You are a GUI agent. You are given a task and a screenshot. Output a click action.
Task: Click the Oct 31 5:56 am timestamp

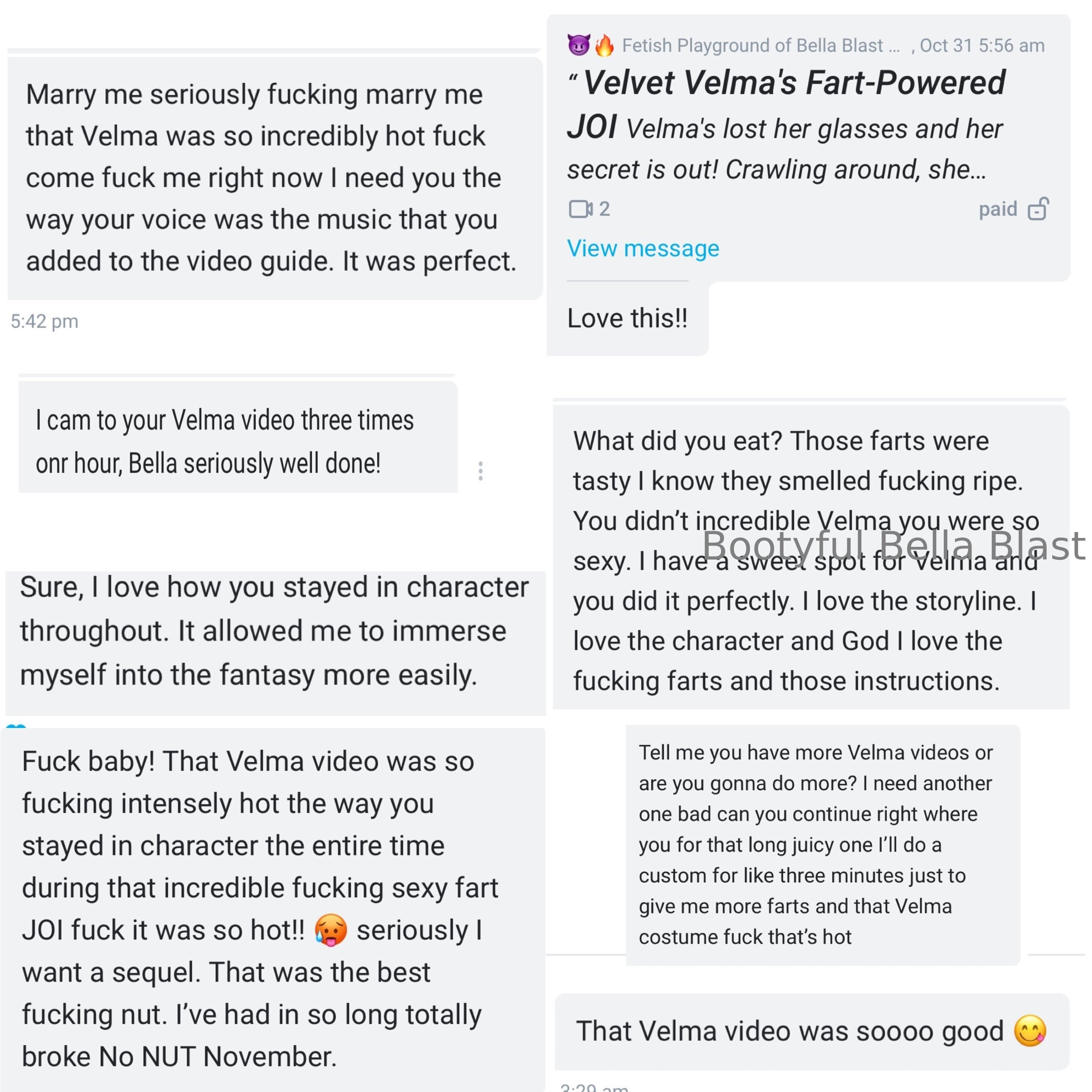click(x=982, y=45)
